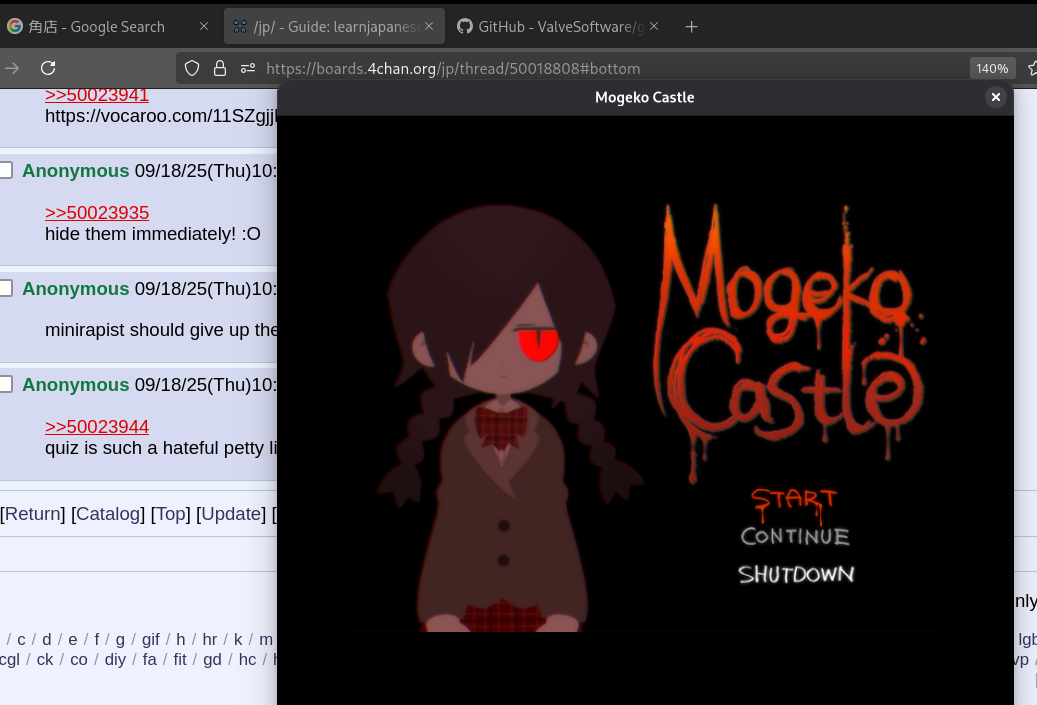1037x705 pixels.
Task: Select START in the Mogeko Castle menu
Action: (794, 503)
